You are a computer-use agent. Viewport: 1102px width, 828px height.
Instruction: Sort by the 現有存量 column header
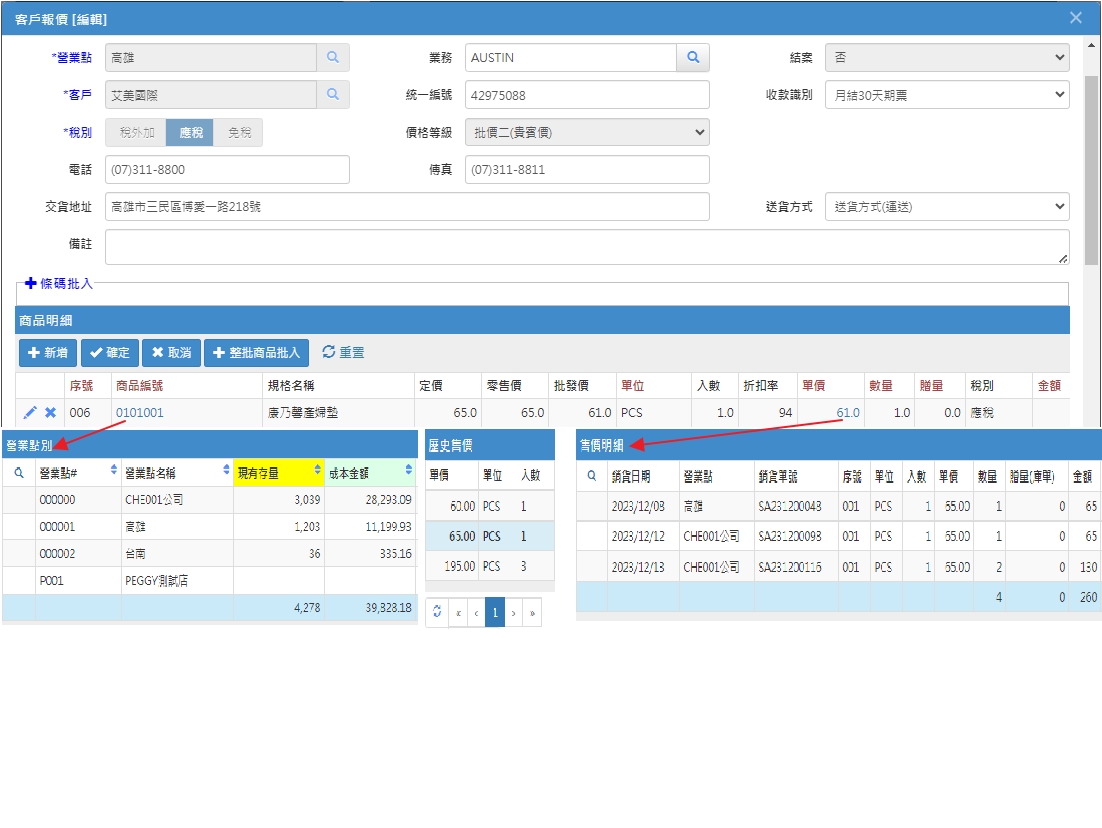tap(278, 472)
